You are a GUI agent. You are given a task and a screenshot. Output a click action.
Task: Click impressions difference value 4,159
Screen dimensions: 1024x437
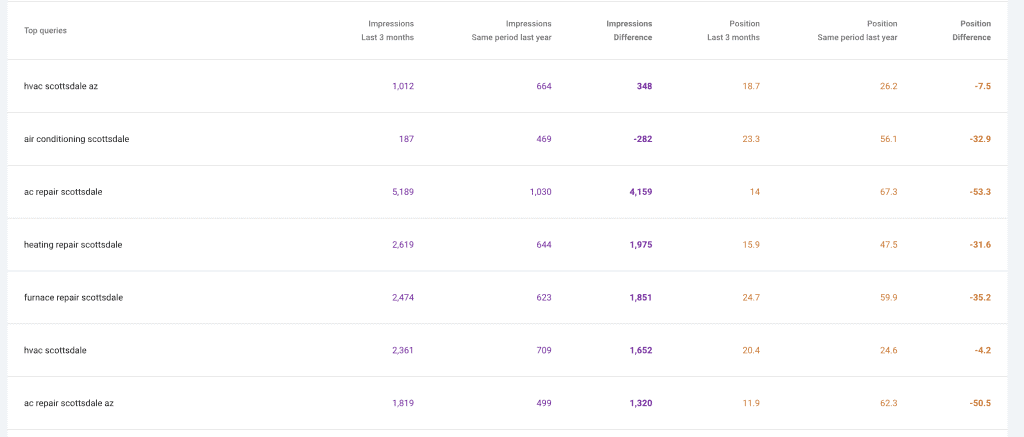click(x=641, y=192)
